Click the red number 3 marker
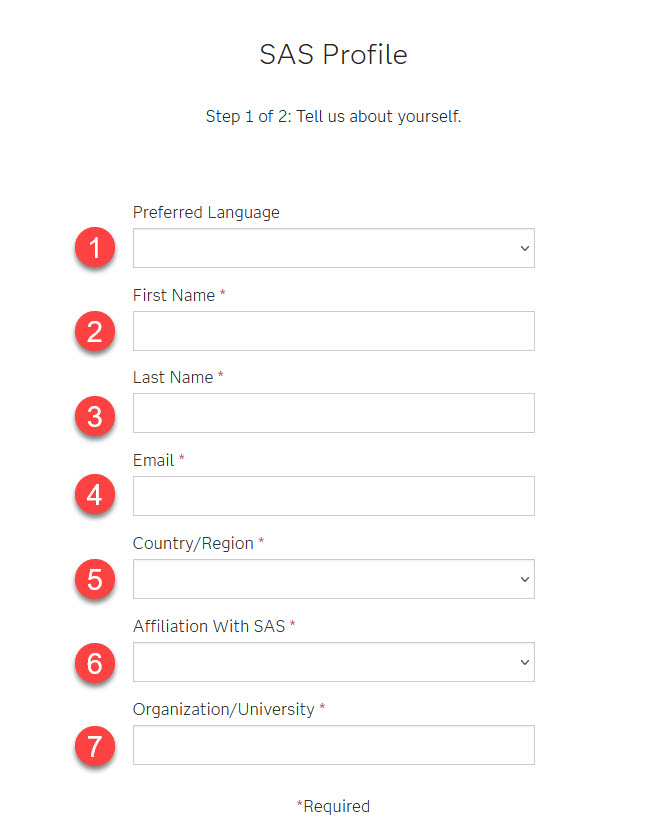 click(95, 416)
